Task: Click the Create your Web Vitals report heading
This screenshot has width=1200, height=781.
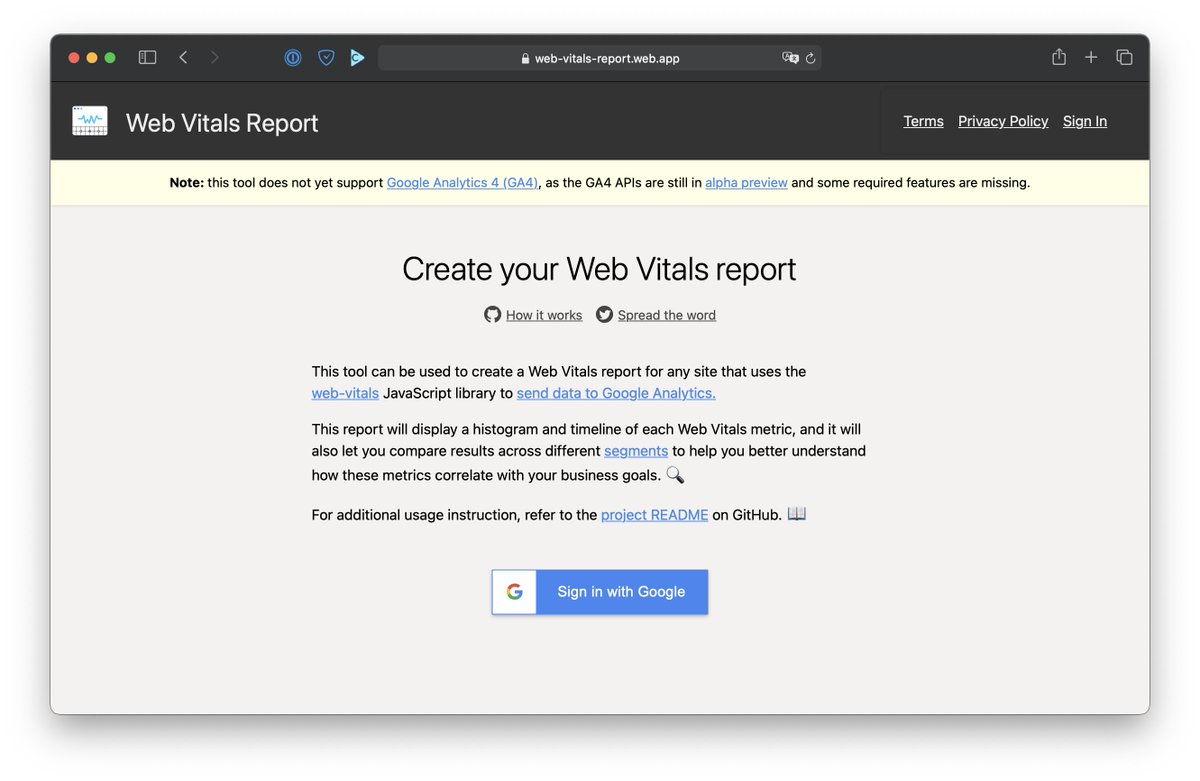Action: tap(600, 269)
